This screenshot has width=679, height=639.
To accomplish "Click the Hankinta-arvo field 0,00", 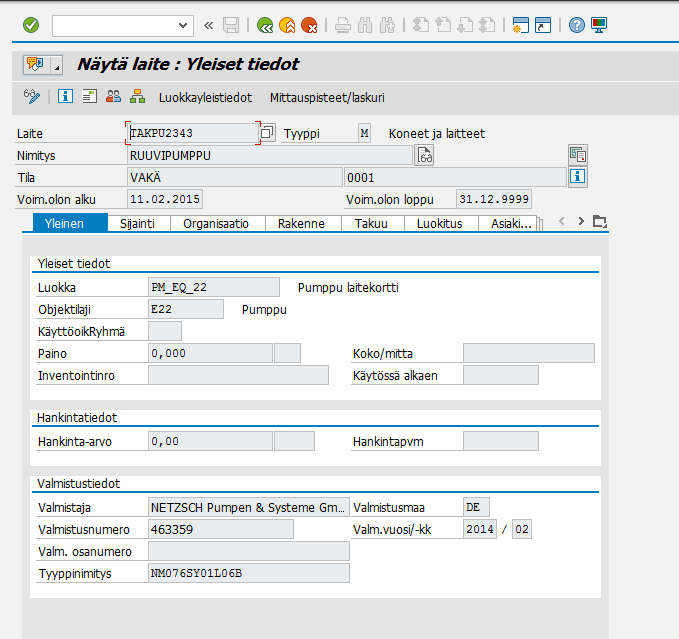I will click(210, 441).
